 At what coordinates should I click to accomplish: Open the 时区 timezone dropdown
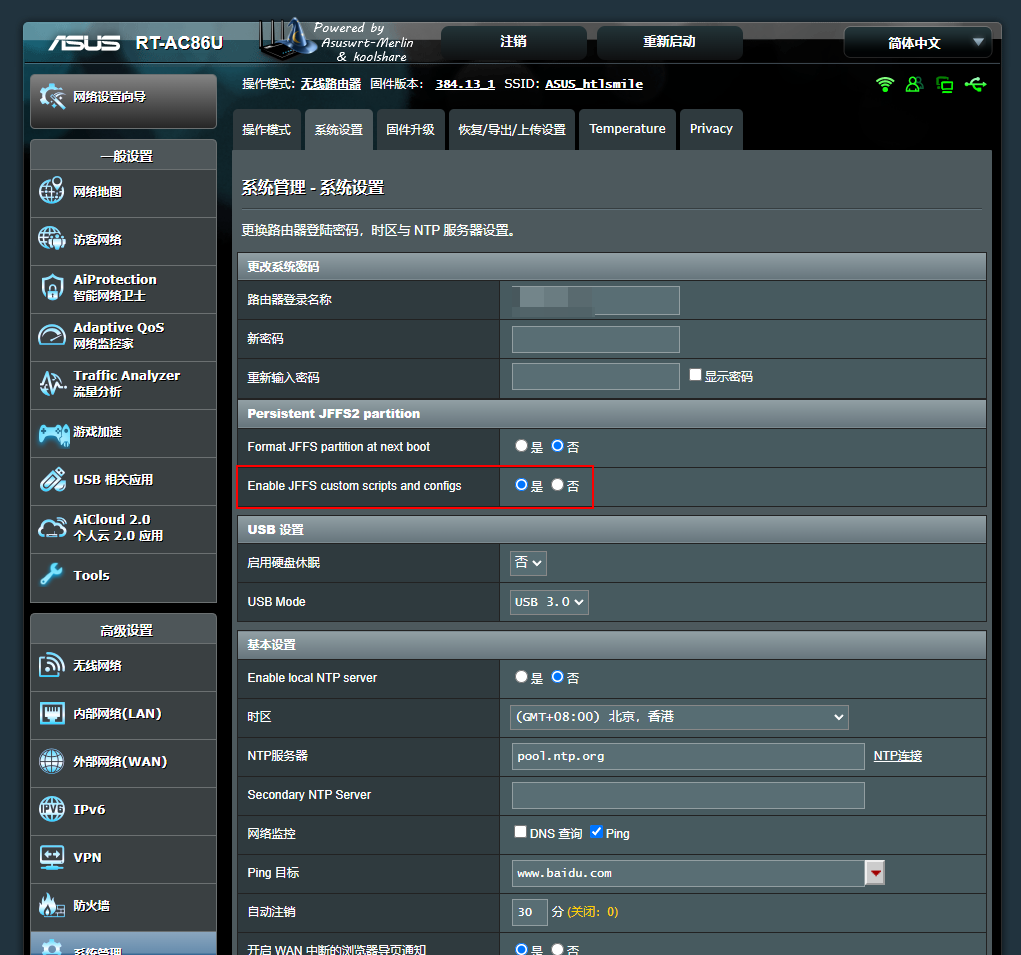(679, 717)
